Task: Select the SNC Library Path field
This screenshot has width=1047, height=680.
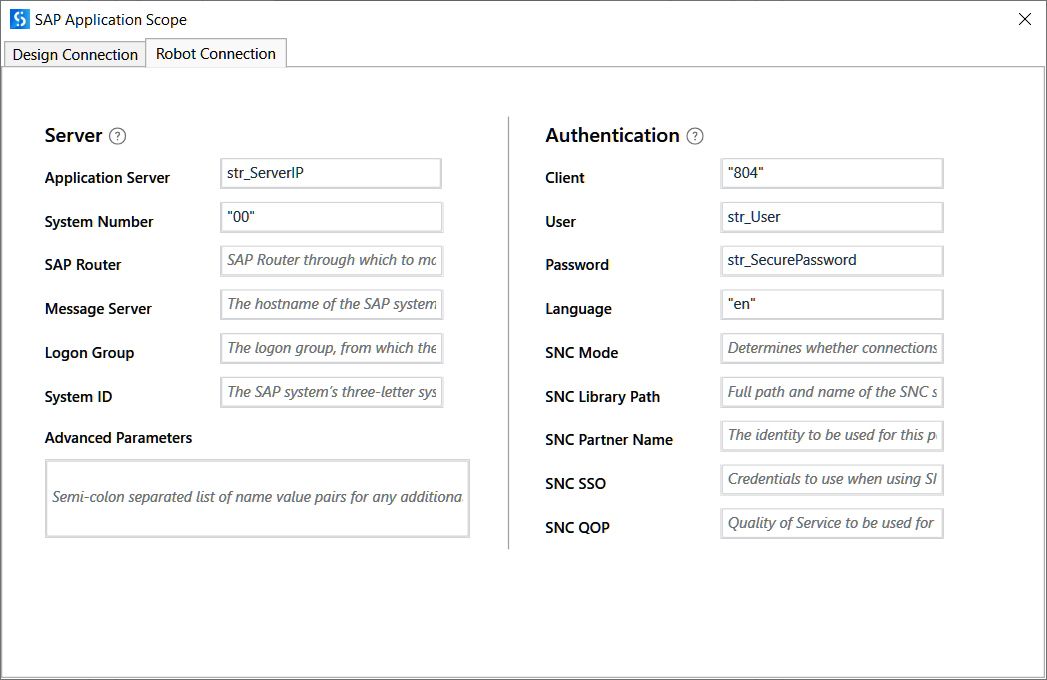Action: pos(832,392)
